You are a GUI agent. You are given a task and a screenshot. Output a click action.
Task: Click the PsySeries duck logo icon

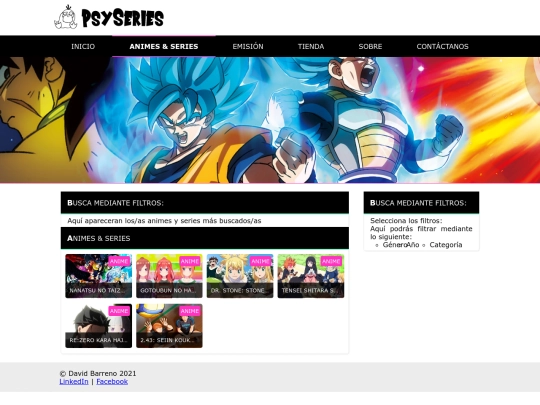coord(66,17)
